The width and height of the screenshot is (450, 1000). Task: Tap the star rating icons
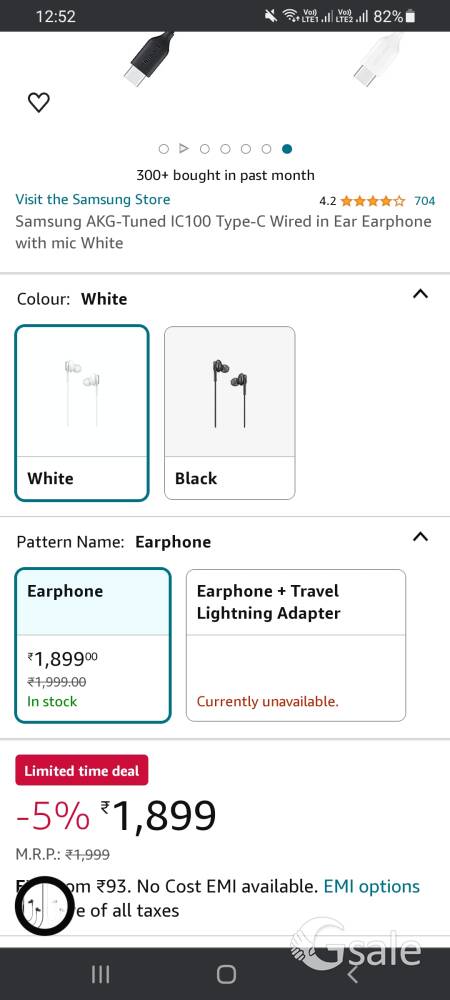[373, 201]
